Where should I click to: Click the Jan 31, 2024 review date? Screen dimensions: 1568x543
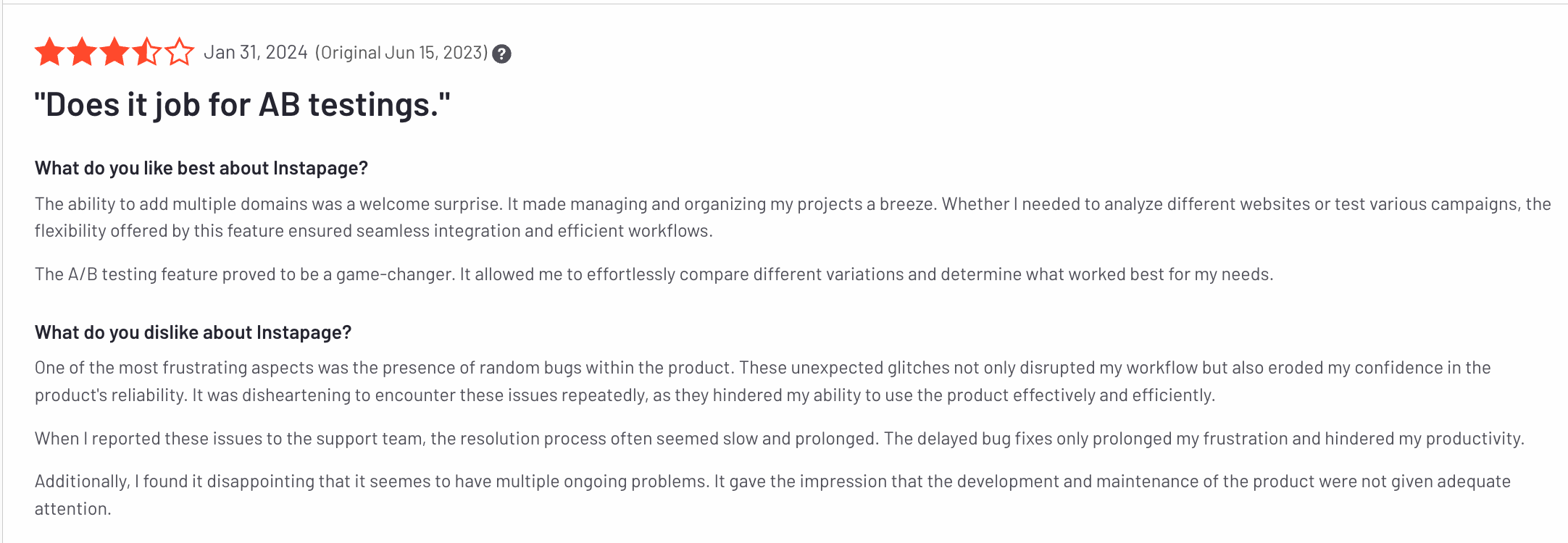pyautogui.click(x=256, y=53)
